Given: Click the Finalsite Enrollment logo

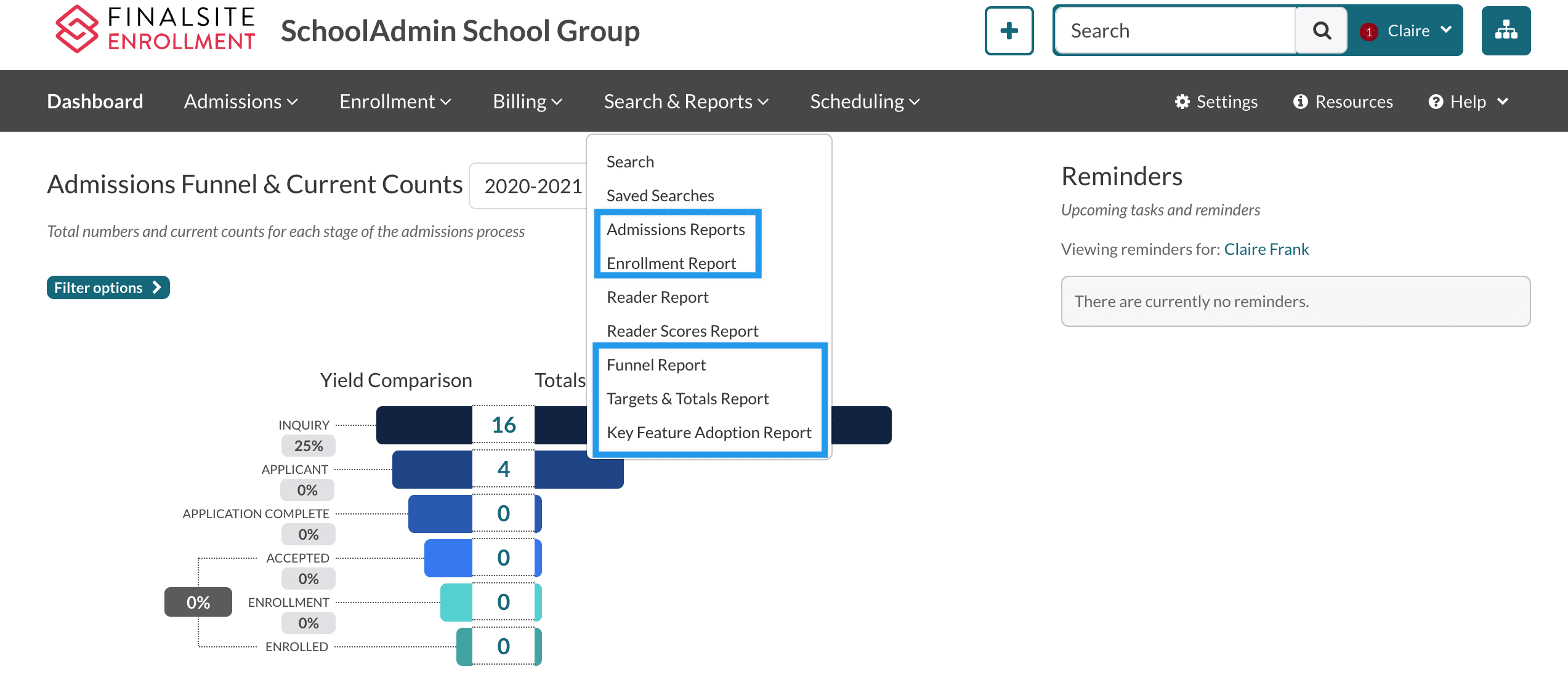Looking at the screenshot, I should [155, 30].
